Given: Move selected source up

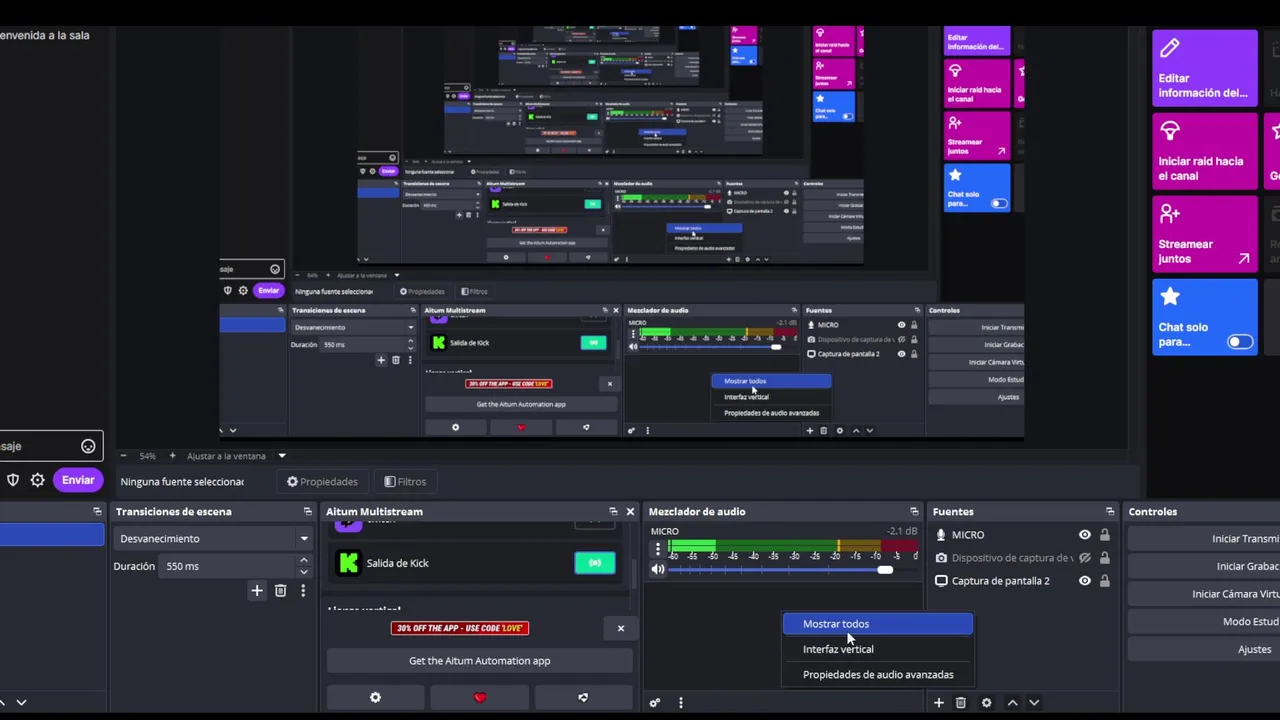Looking at the screenshot, I should [x=1012, y=703].
